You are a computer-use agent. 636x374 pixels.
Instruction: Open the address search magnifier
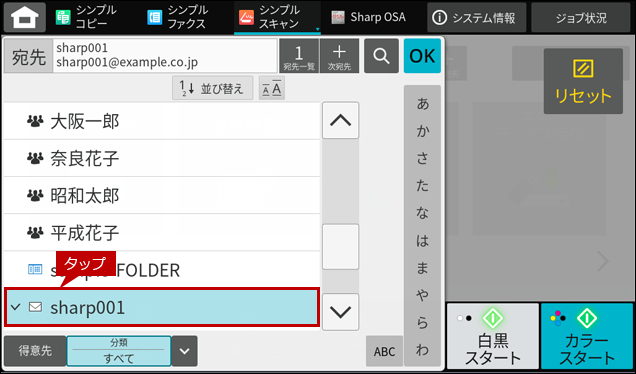(x=381, y=56)
